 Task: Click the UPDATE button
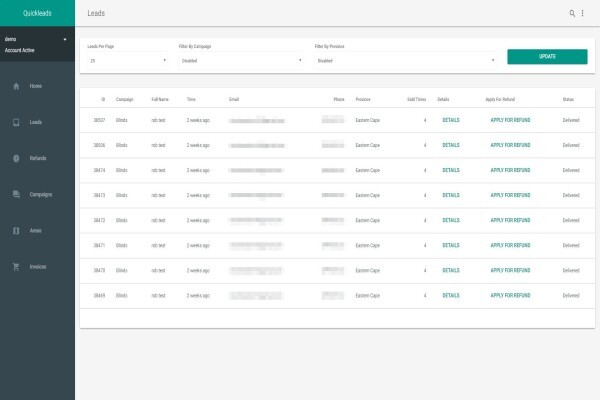(x=547, y=56)
